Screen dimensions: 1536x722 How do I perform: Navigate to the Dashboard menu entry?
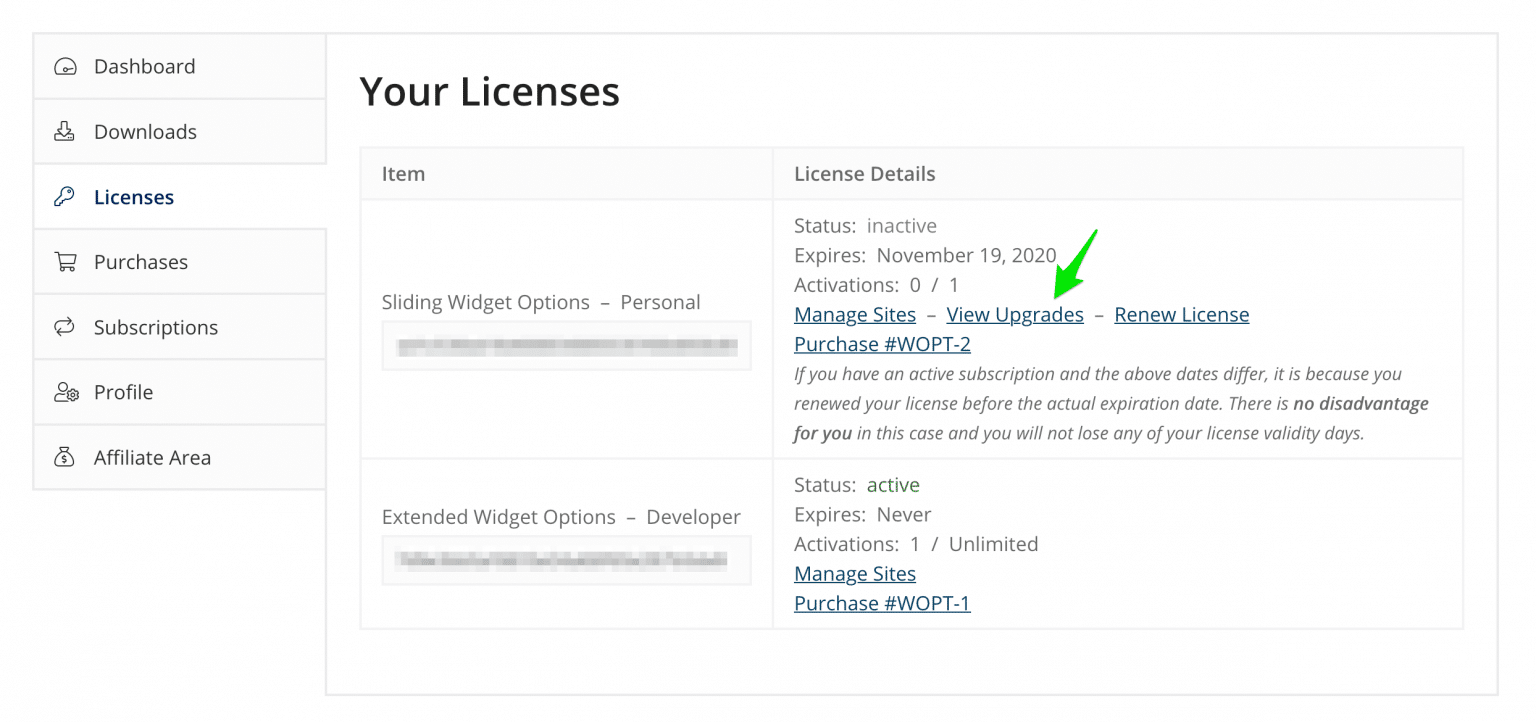pyautogui.click(x=144, y=66)
